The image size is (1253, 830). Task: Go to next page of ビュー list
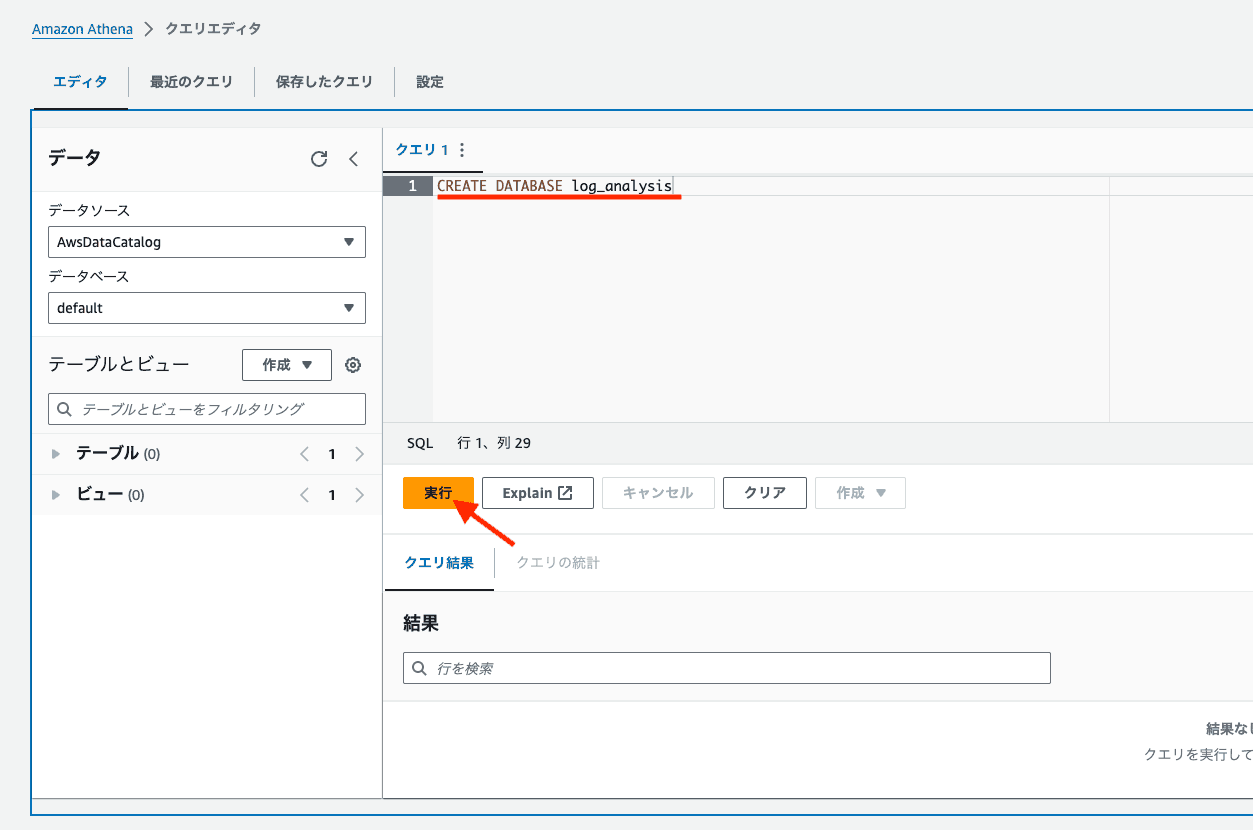(x=360, y=495)
